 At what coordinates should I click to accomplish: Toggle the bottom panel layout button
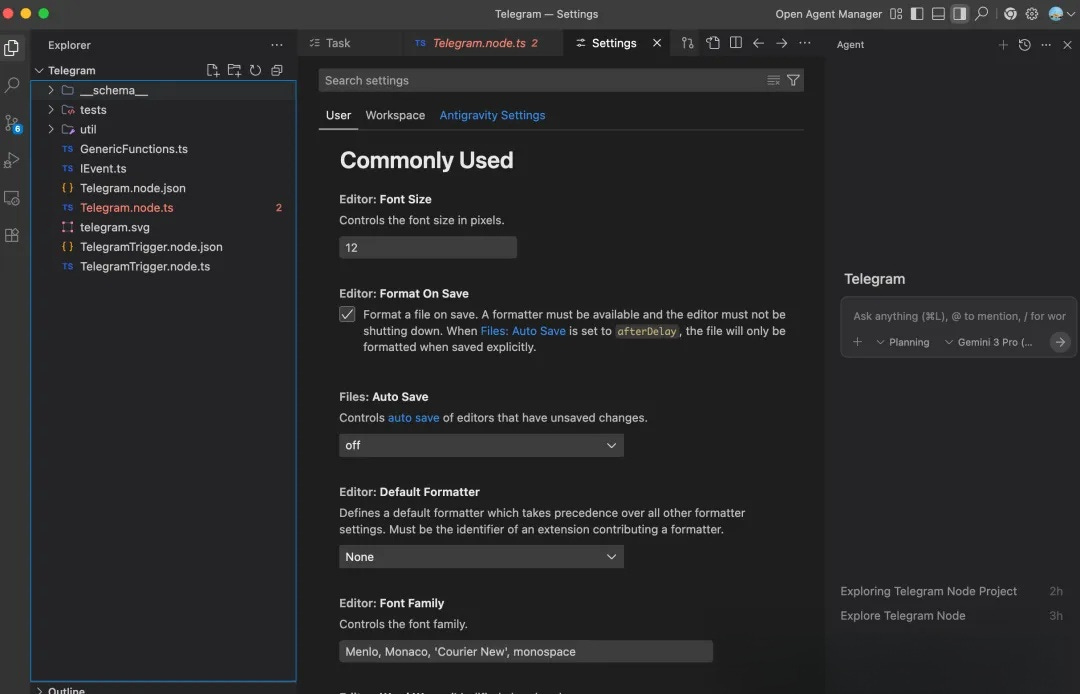click(938, 14)
